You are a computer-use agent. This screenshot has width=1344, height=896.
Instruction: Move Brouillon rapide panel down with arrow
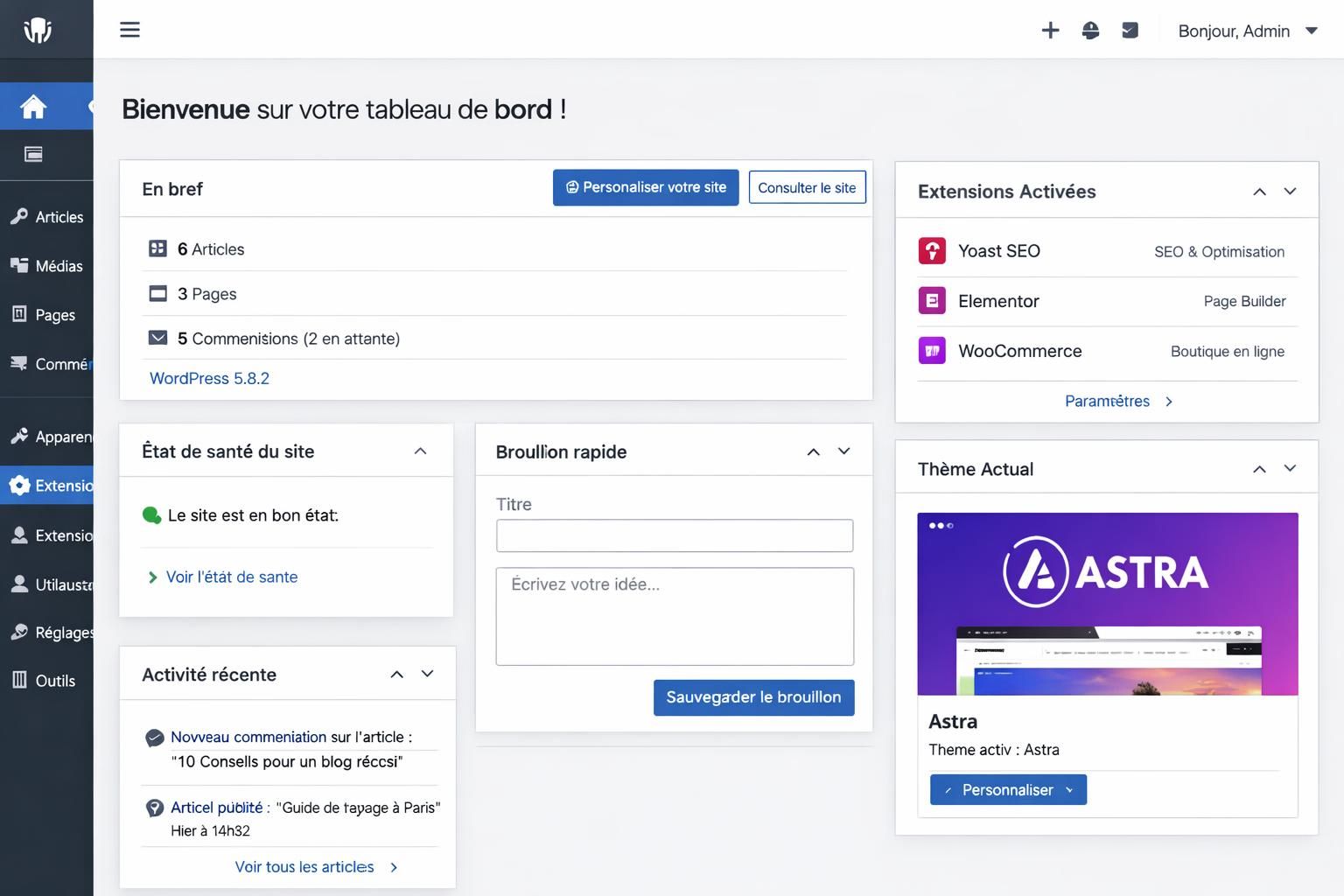tap(844, 451)
